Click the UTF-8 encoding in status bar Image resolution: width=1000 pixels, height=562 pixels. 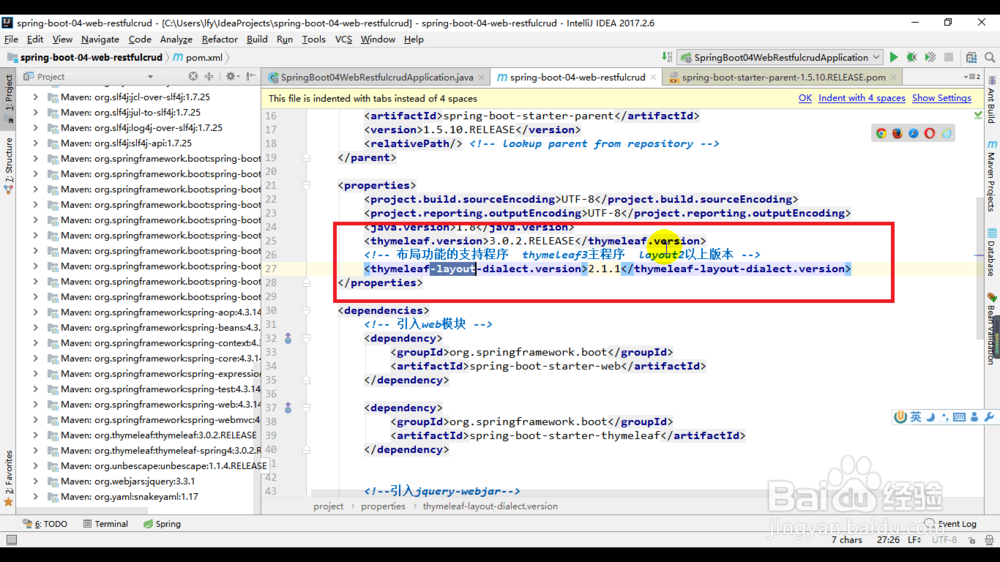[x=944, y=540]
